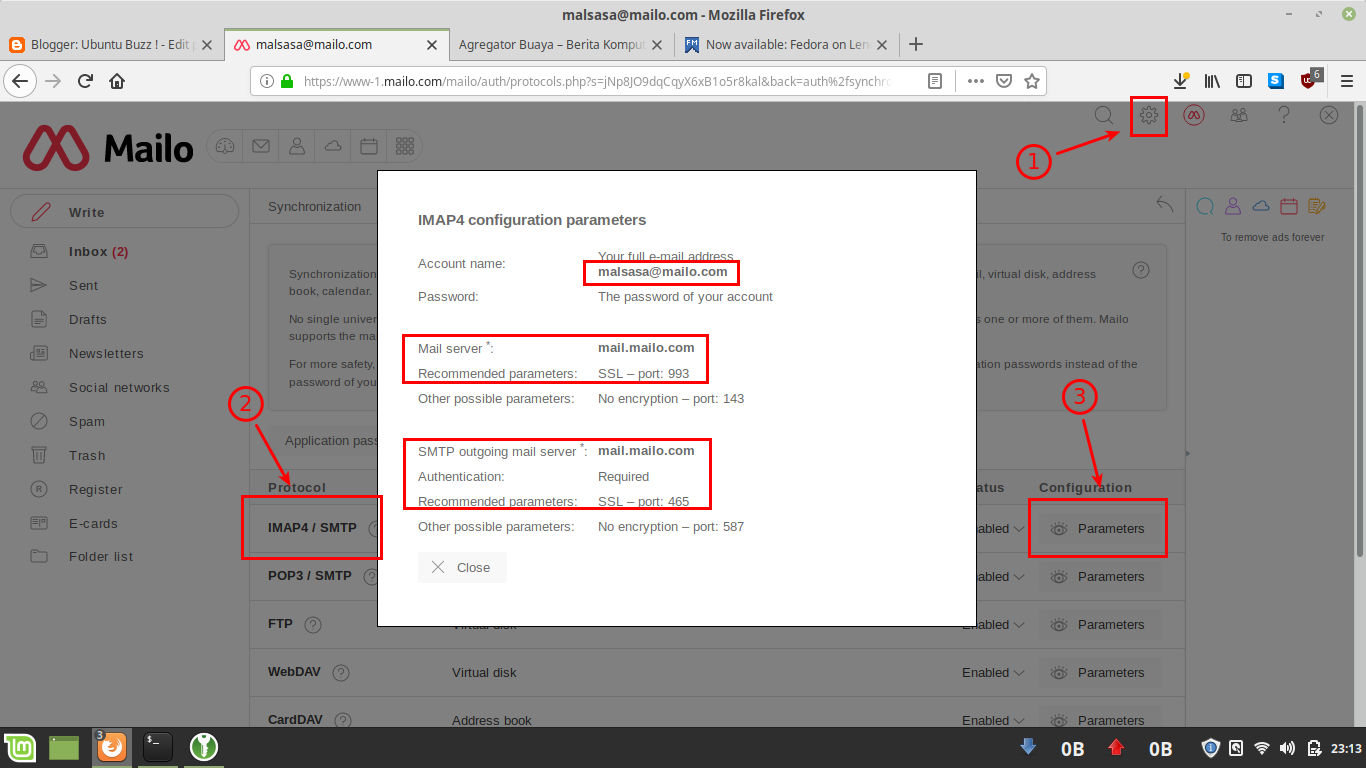Open the apps grid icon in Mailo toolbar
The width and height of the screenshot is (1366, 768).
[405, 146]
